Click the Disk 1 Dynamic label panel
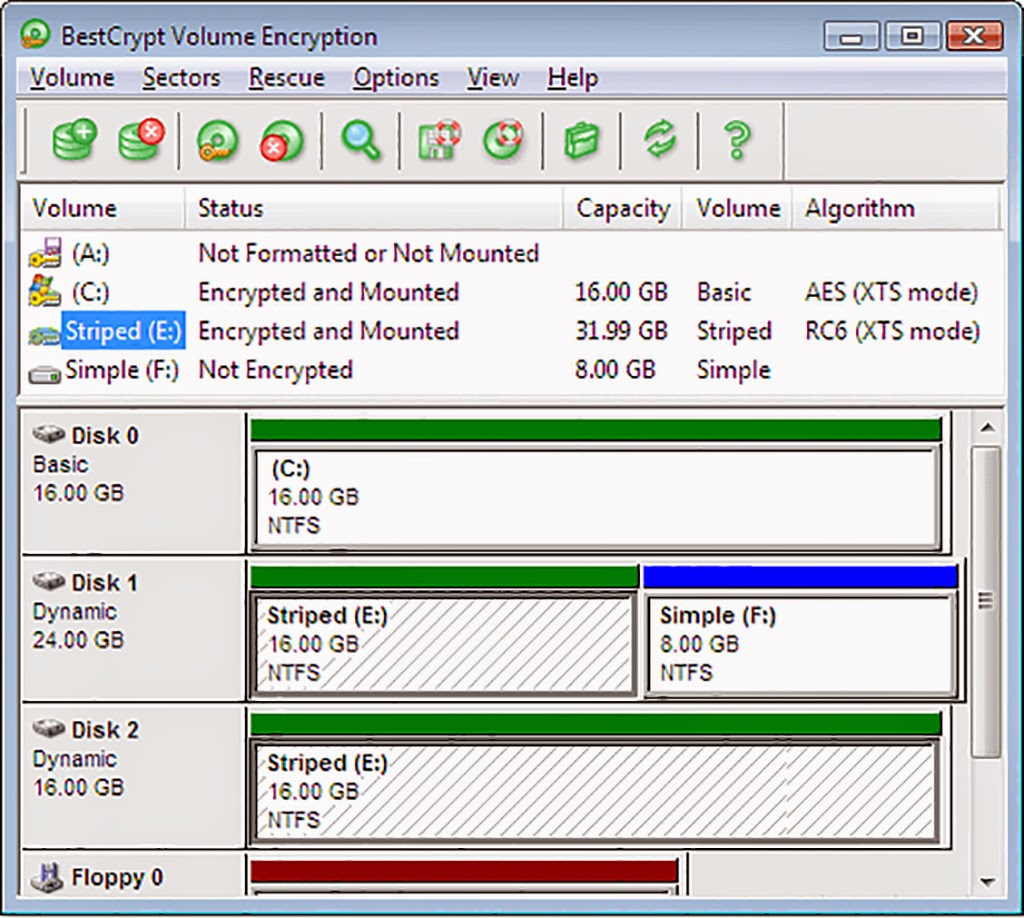Screen dimensions: 1024x918 pos(133,629)
